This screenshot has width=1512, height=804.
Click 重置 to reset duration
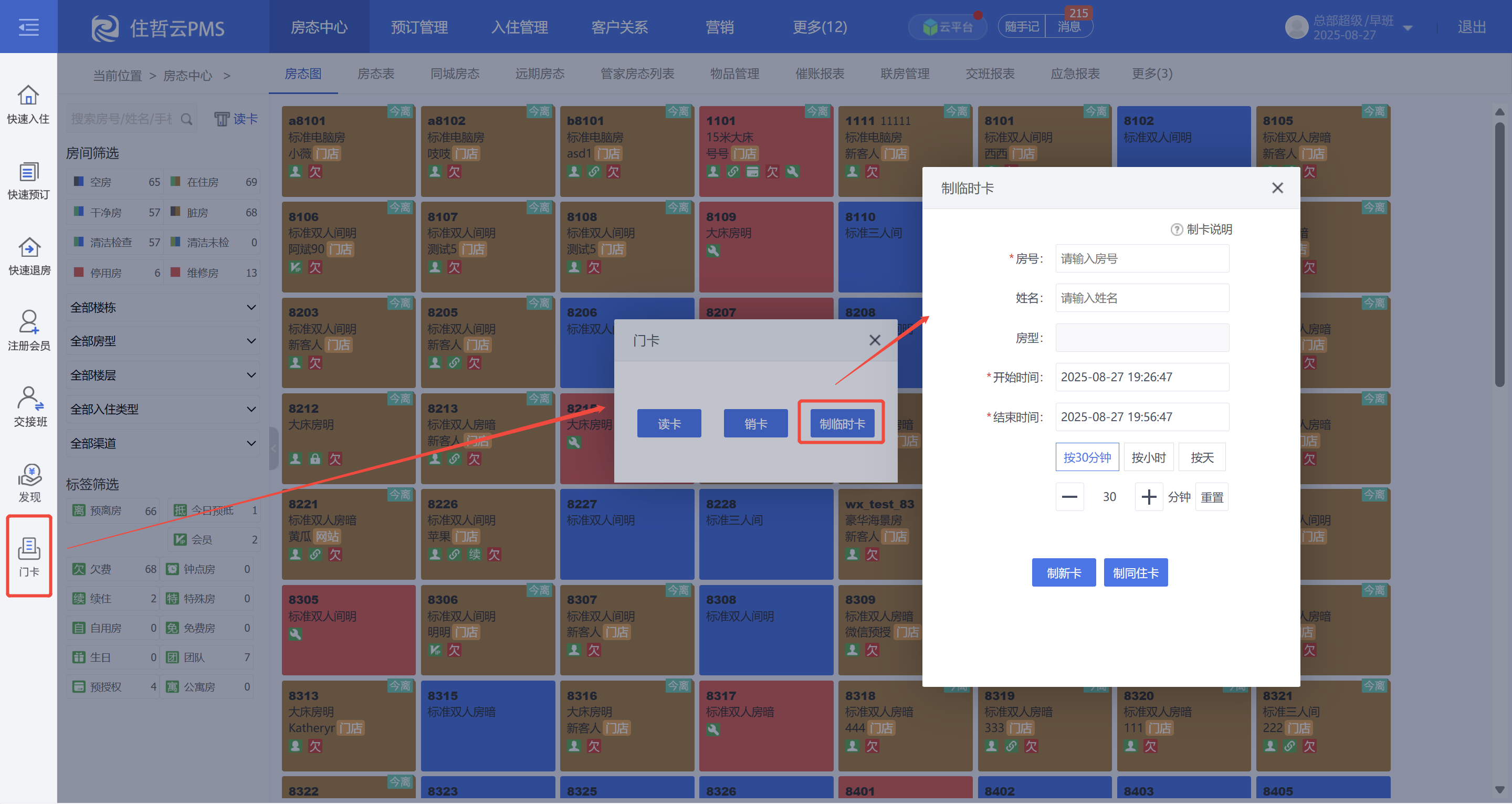point(1212,497)
